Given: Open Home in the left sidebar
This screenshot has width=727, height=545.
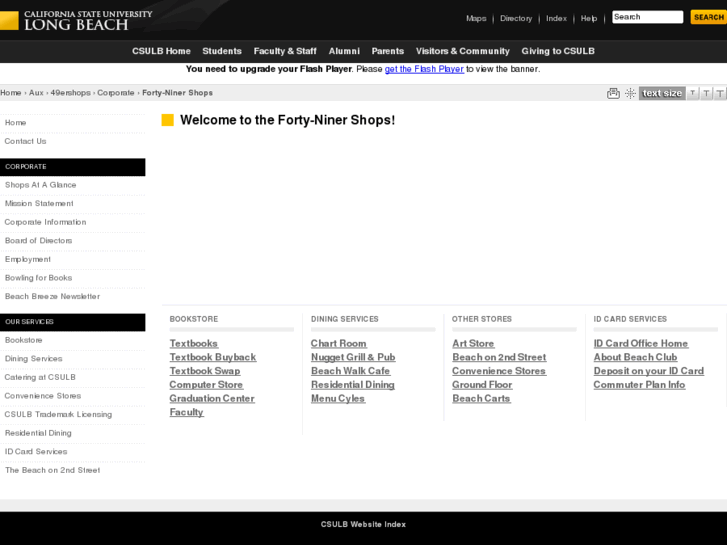Looking at the screenshot, I should tap(15, 123).
